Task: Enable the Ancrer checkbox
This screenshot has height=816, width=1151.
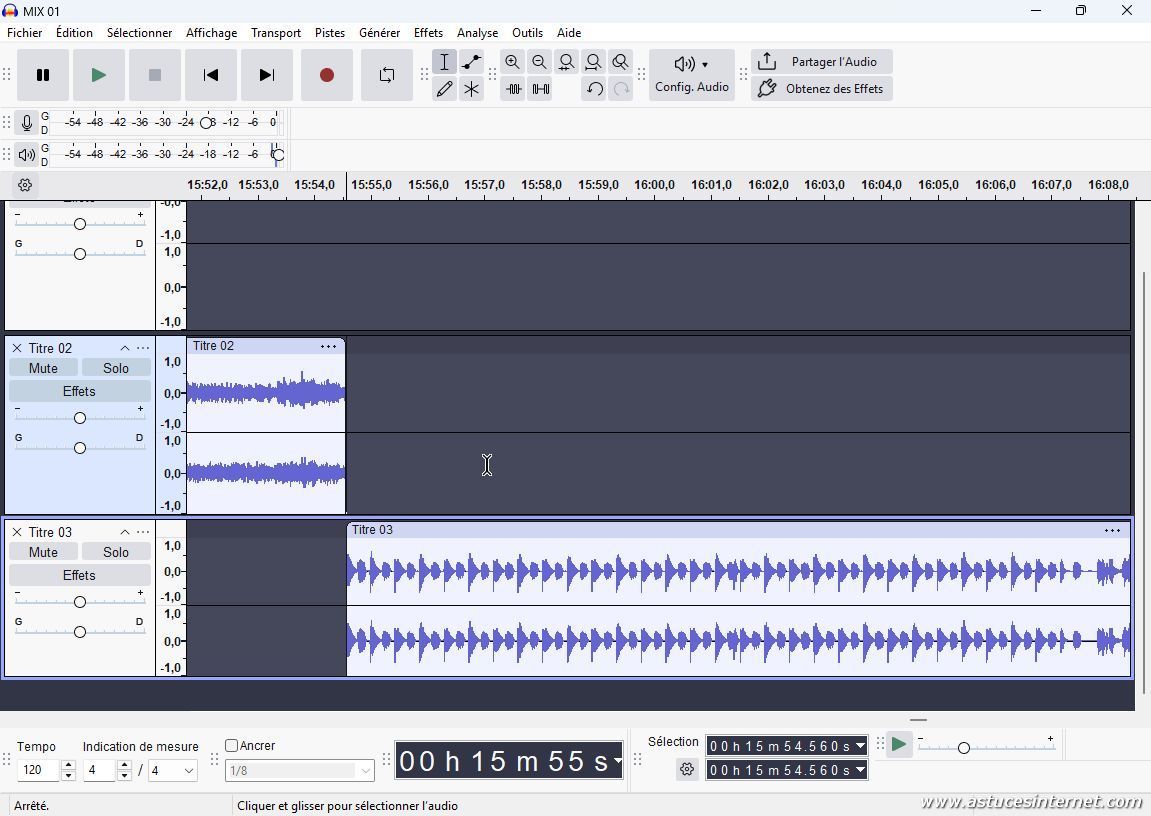Action: (232, 746)
